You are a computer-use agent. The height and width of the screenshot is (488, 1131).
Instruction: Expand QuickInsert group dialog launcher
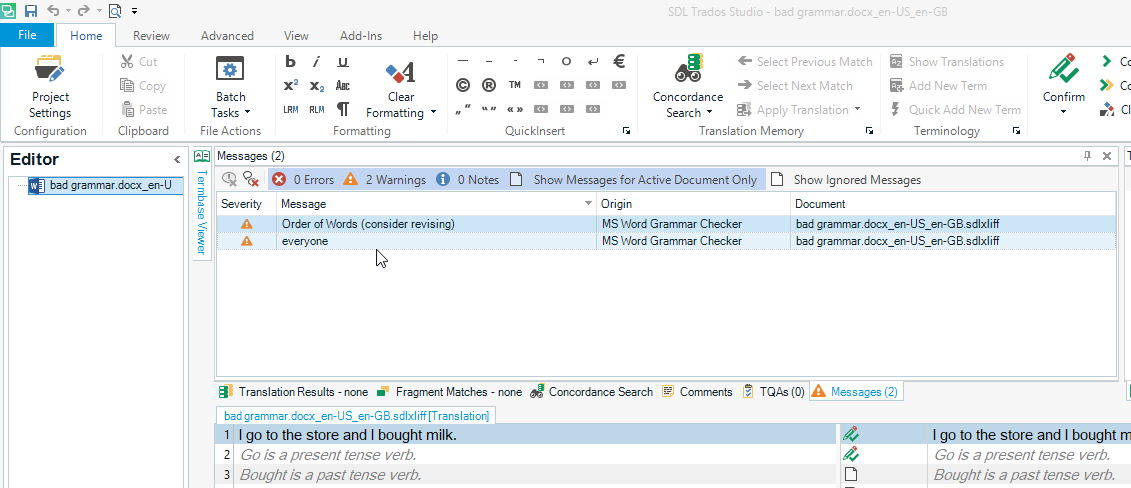pos(626,130)
